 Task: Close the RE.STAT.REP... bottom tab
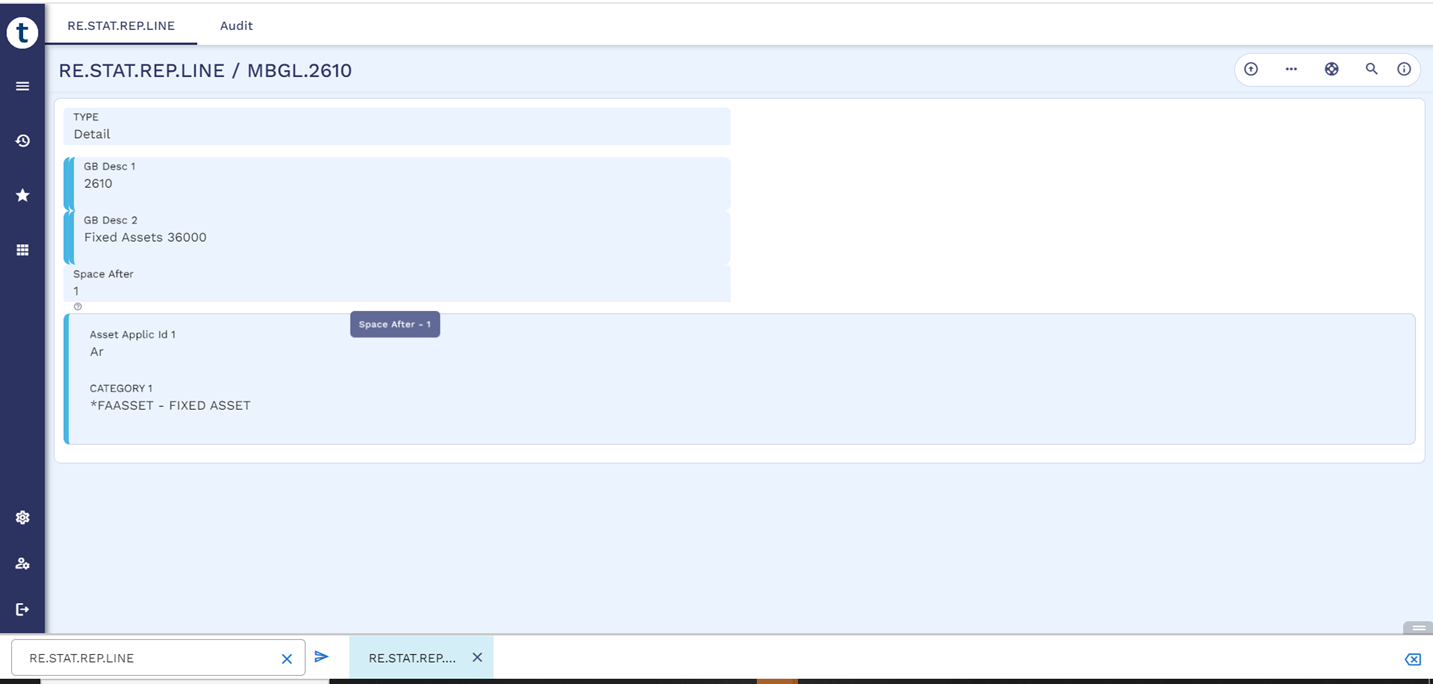[477, 657]
